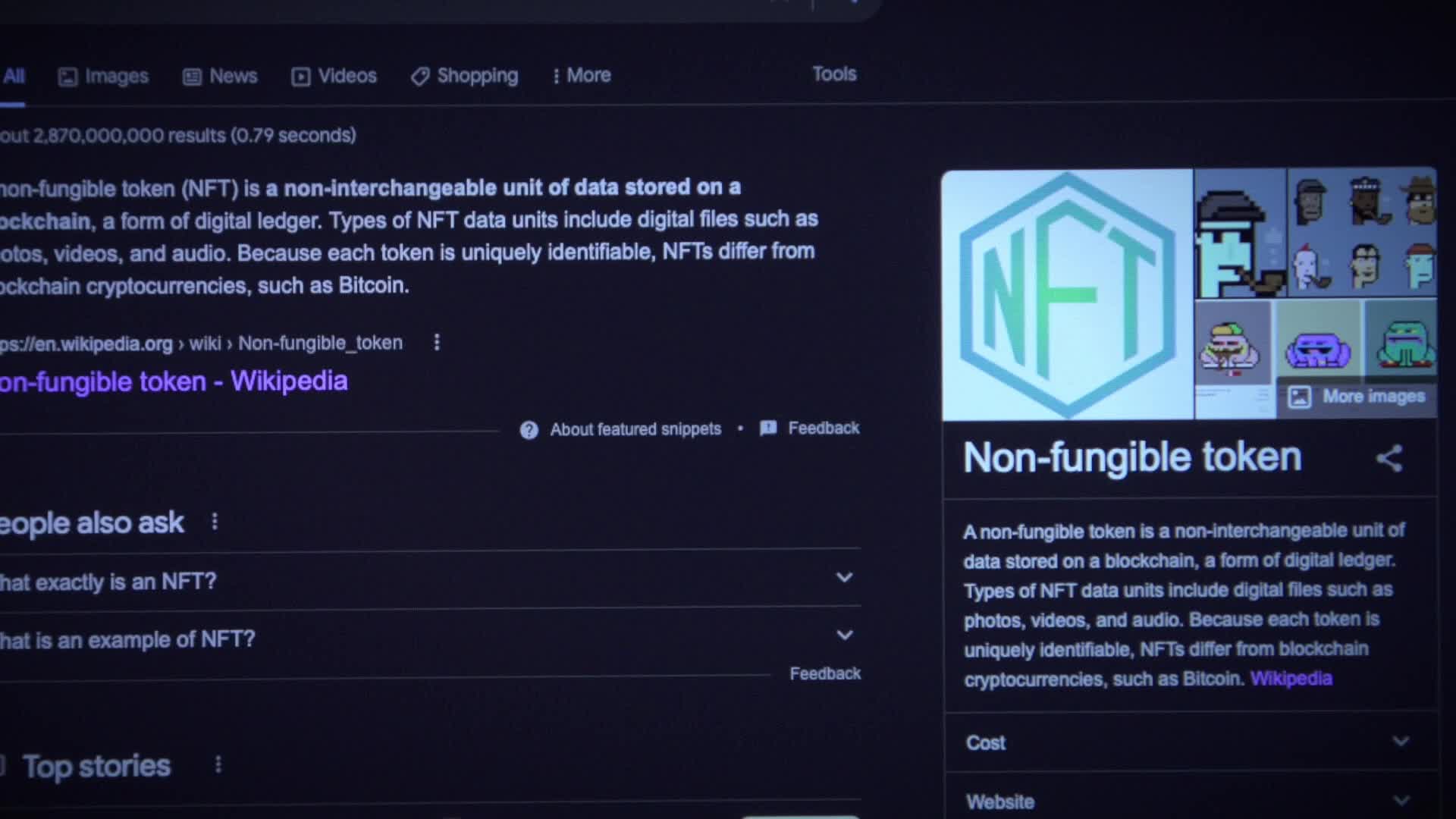Expand the Cost section in knowledge panel
The width and height of the screenshot is (1456, 819).
[x=1191, y=742]
